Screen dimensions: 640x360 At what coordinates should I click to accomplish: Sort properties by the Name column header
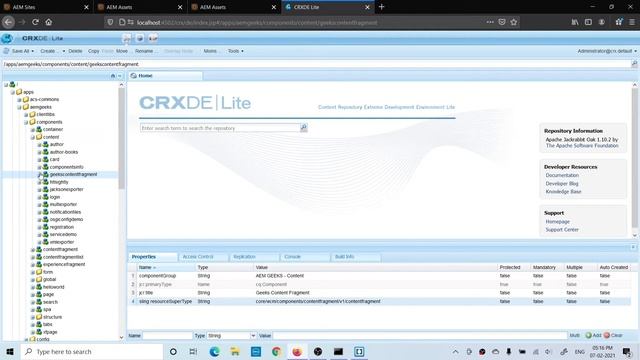click(x=167, y=267)
